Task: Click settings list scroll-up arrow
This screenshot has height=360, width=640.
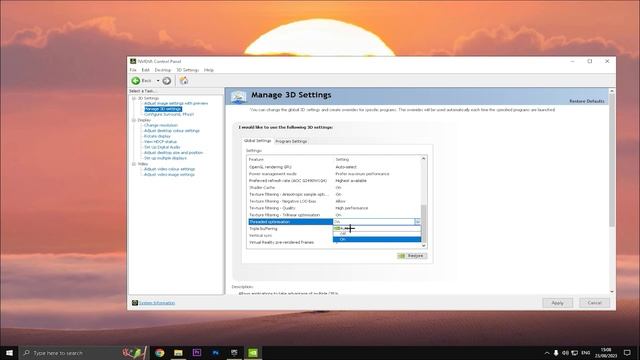Action: [x=424, y=159]
